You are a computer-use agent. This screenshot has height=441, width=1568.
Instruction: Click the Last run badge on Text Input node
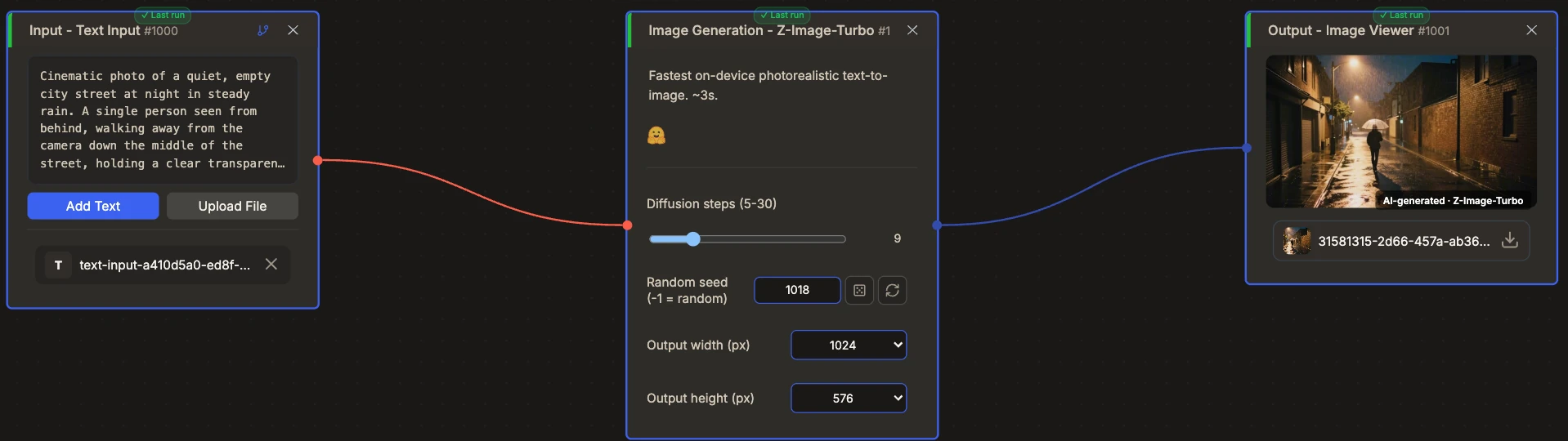coord(163,15)
